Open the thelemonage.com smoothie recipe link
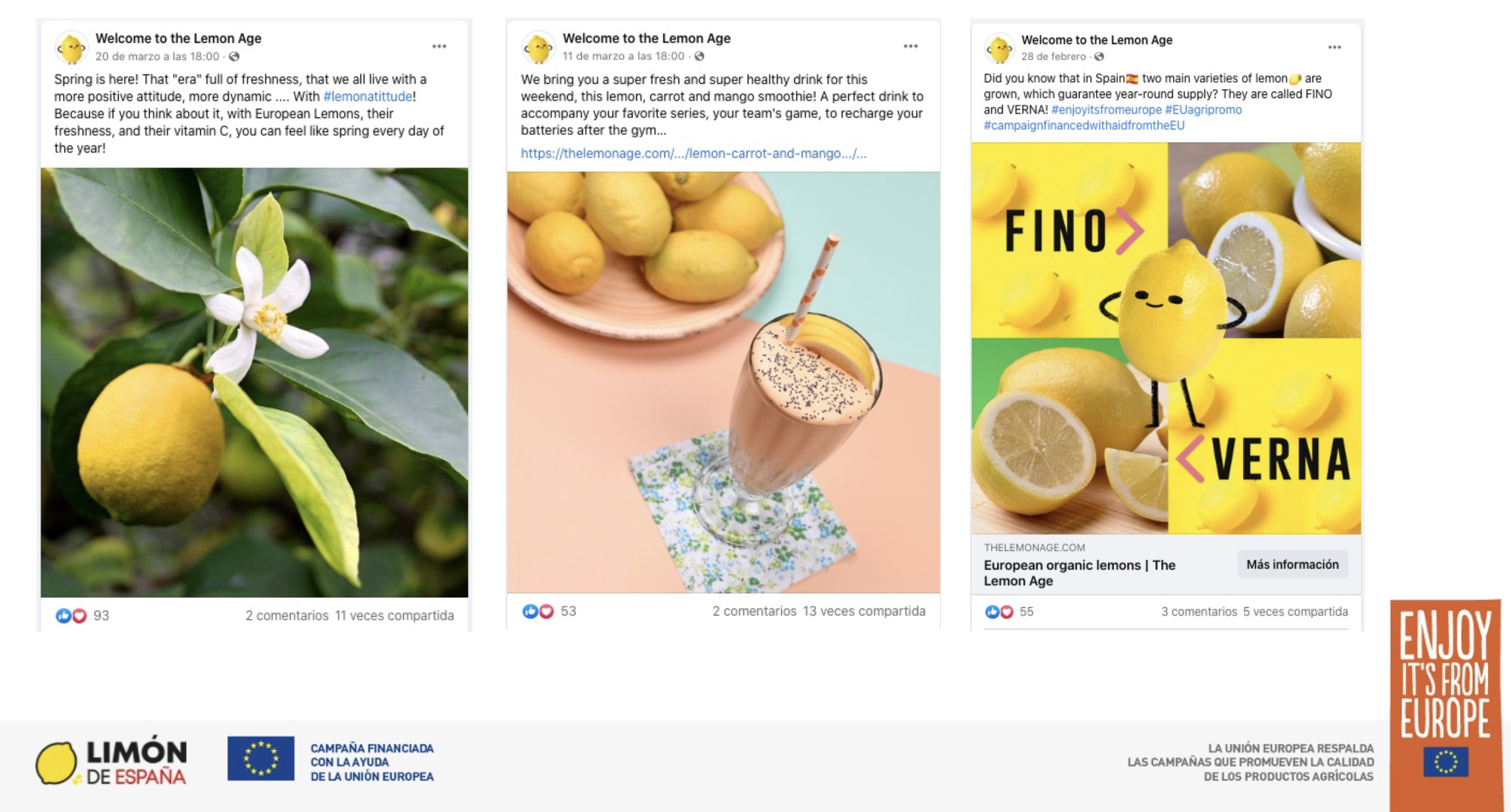The width and height of the screenshot is (1511, 812). (693, 154)
